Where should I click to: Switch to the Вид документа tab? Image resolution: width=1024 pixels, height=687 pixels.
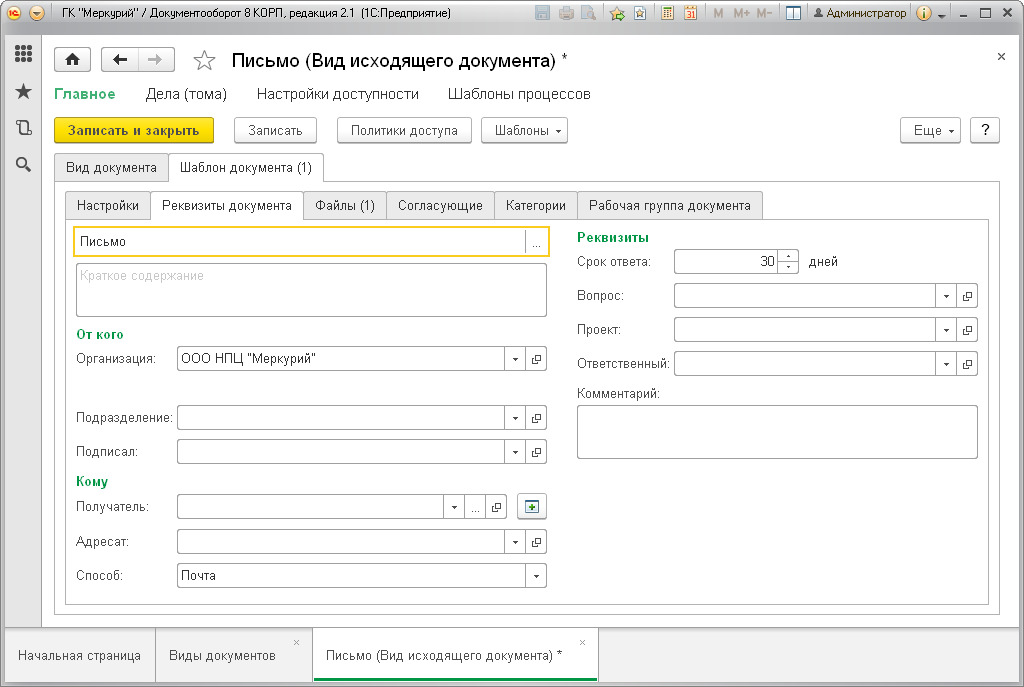(111, 168)
